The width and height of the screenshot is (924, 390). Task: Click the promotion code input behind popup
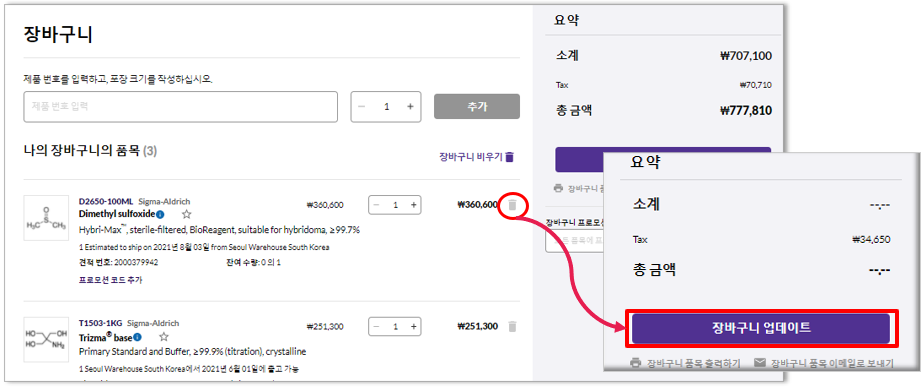click(575, 240)
